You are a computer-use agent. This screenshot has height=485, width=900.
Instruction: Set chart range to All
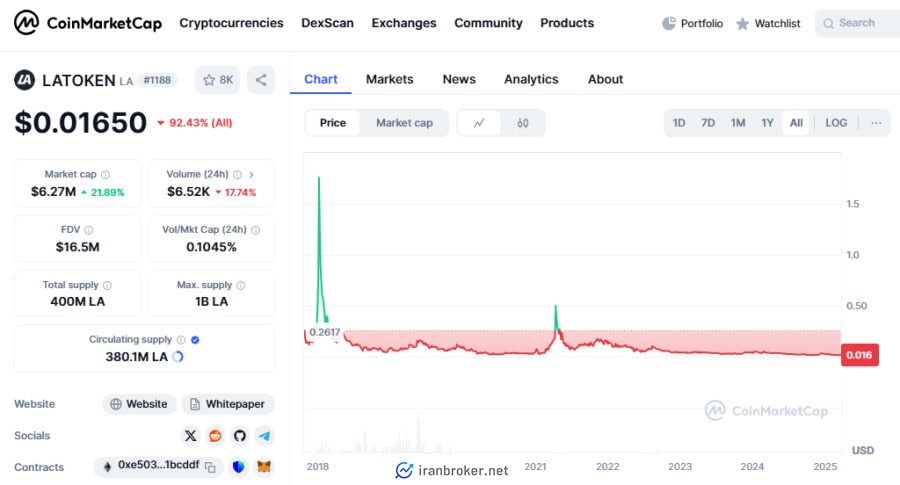click(796, 123)
